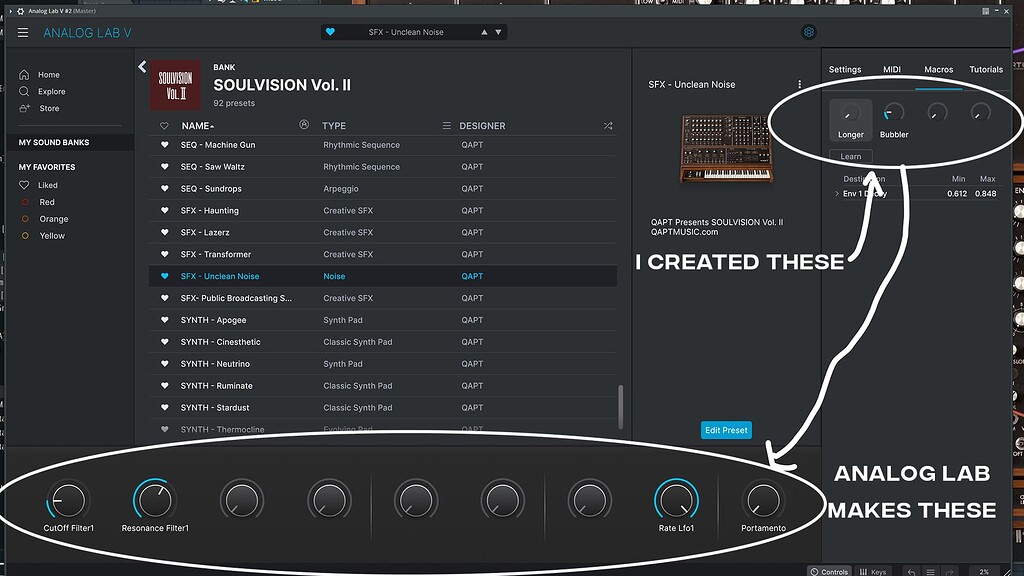Click the undo arrow icon

[912, 572]
